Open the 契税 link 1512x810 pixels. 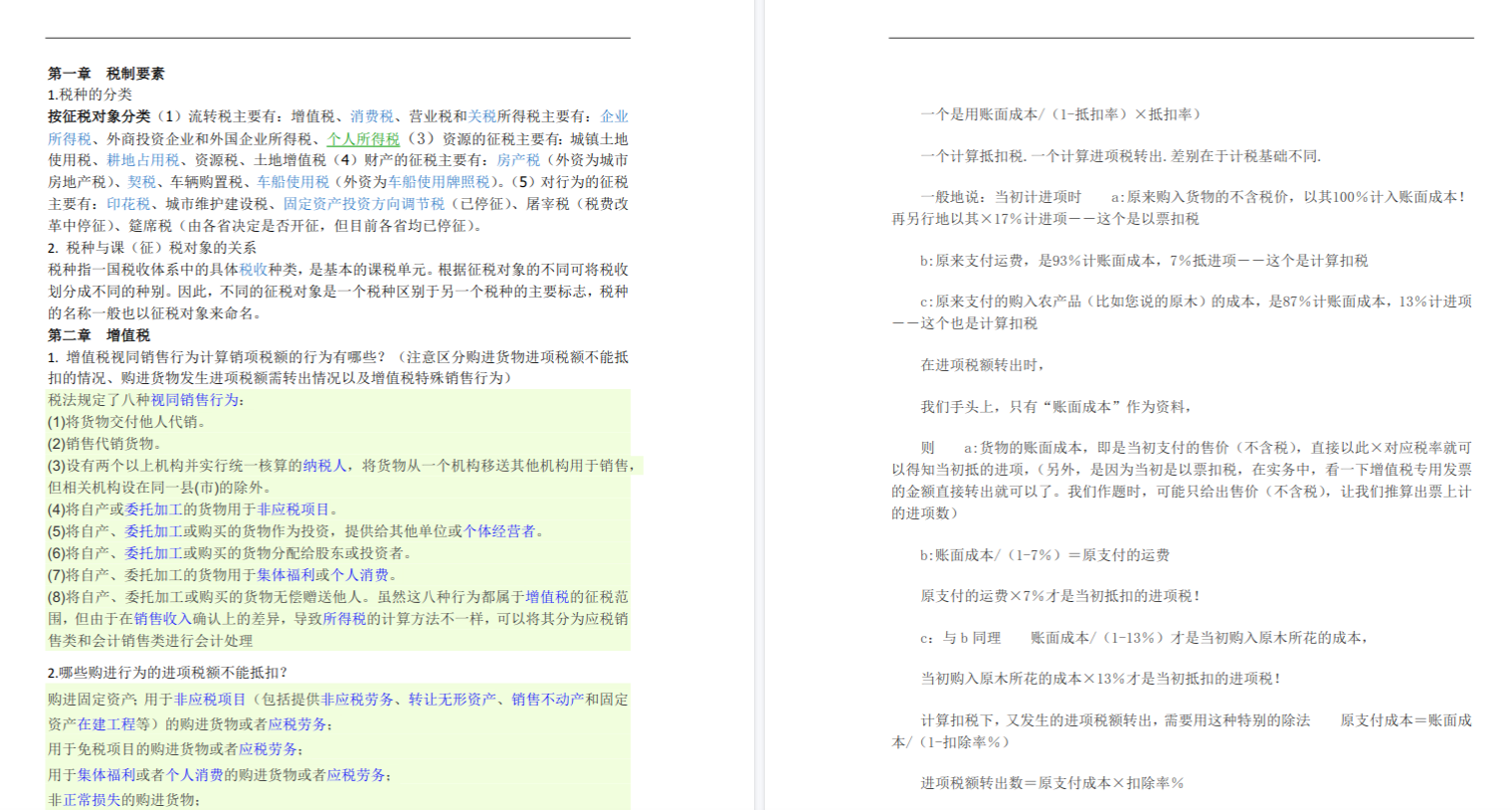tap(142, 182)
